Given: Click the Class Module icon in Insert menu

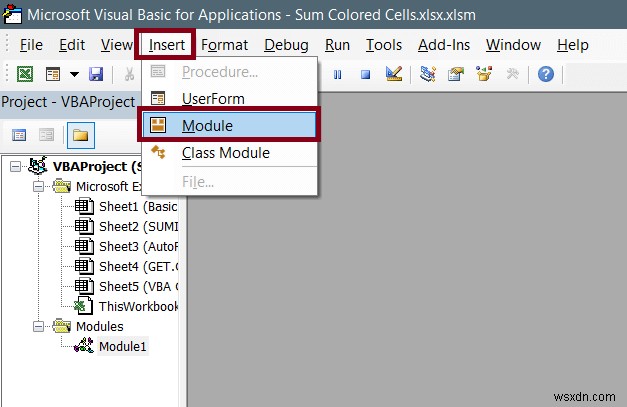Looking at the screenshot, I should (158, 152).
